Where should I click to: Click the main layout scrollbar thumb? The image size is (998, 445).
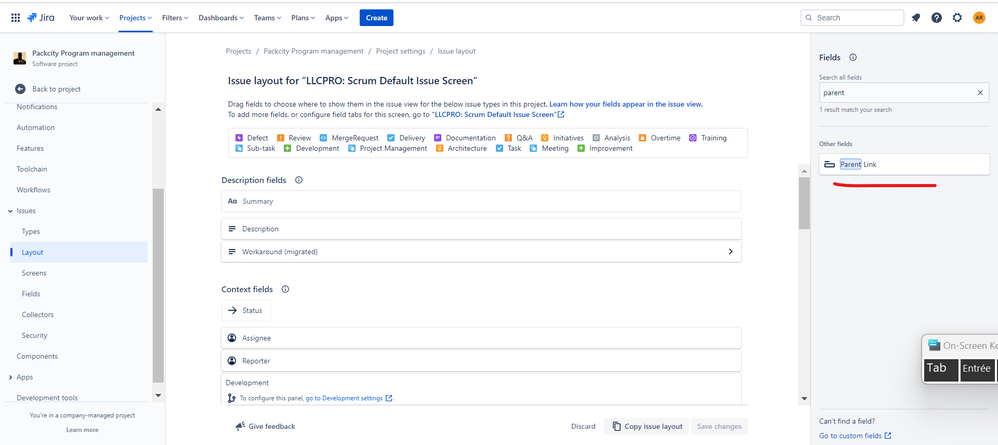[804, 203]
